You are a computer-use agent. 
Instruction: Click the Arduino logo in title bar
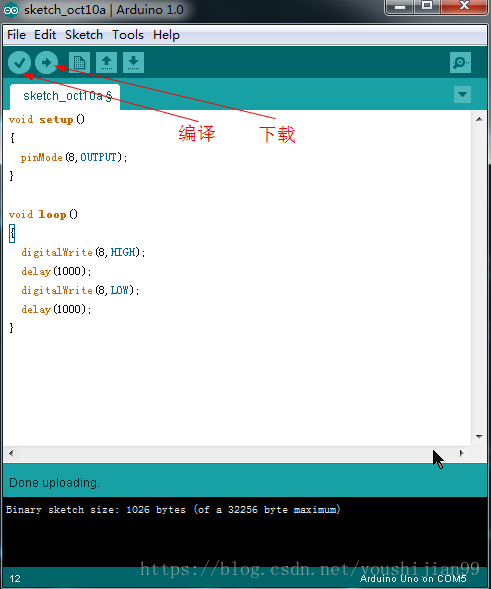coord(11,10)
